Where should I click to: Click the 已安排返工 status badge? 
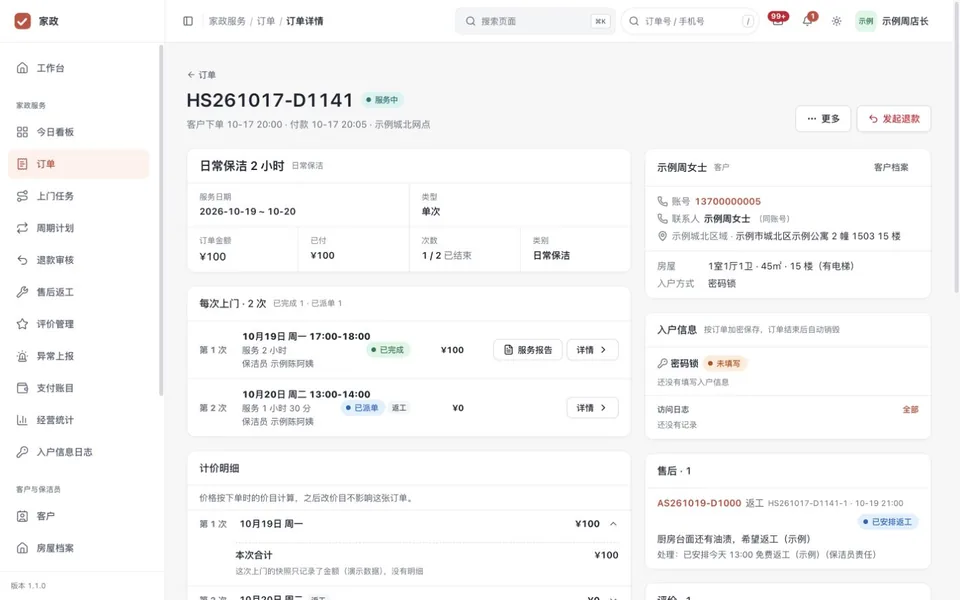tap(887, 522)
